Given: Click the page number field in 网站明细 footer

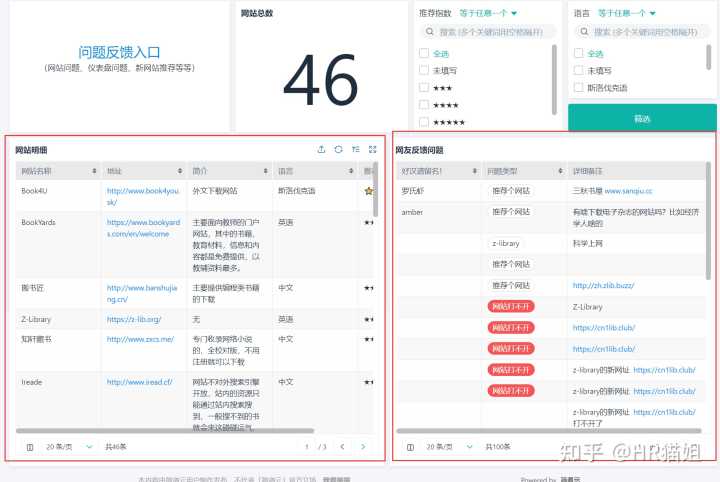Looking at the screenshot, I should pyautogui.click(x=307, y=447).
